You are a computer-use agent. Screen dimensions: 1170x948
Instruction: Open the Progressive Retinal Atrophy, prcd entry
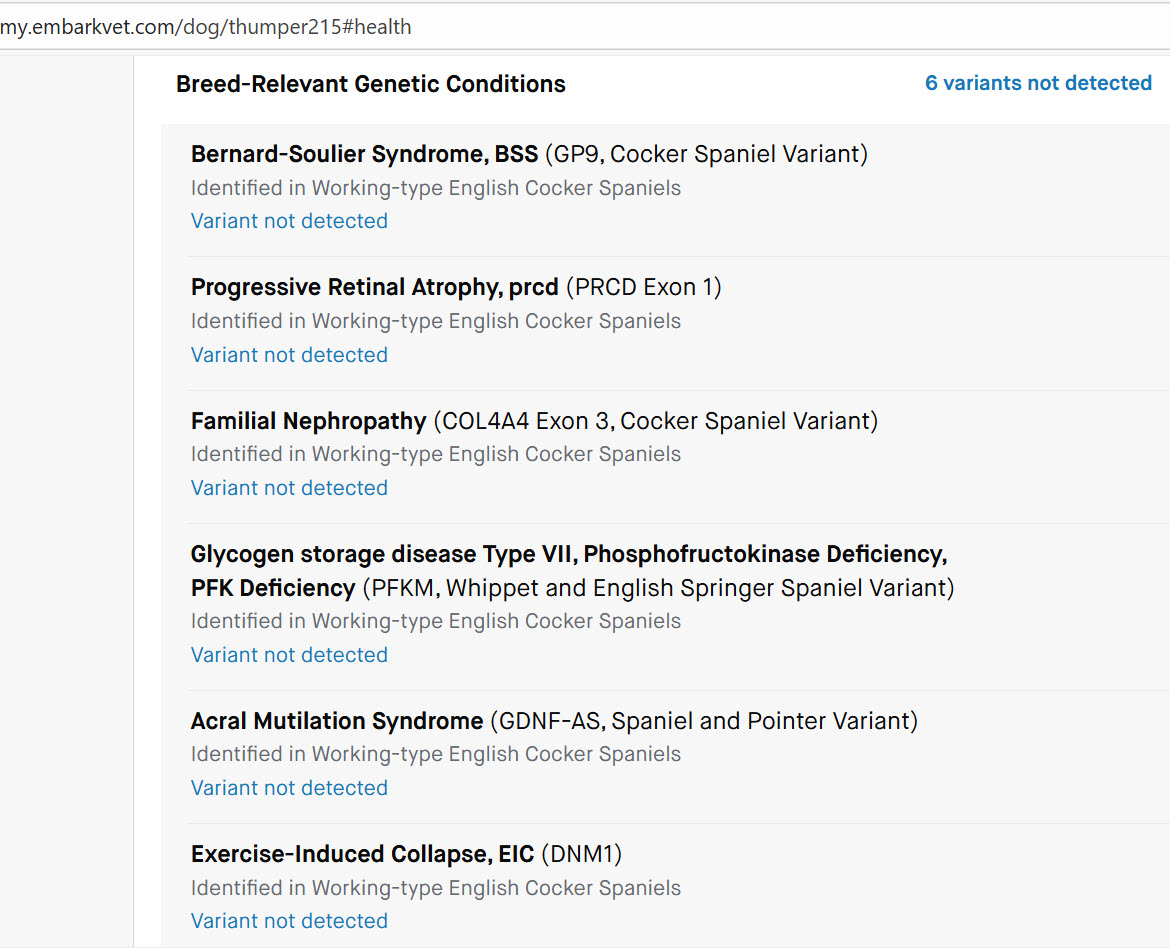[x=374, y=287]
